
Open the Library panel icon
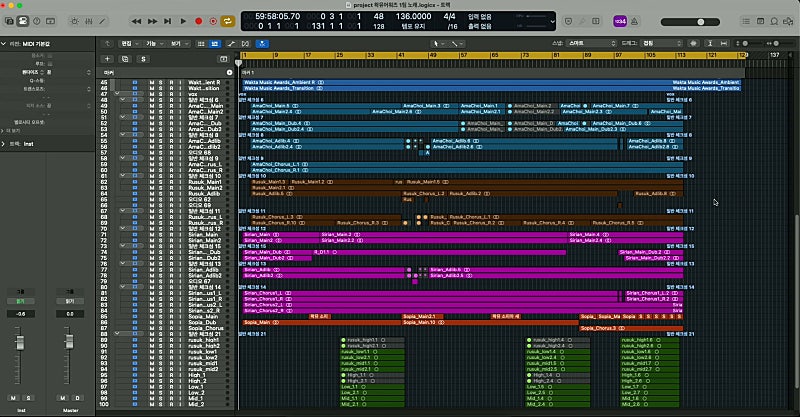11,20
